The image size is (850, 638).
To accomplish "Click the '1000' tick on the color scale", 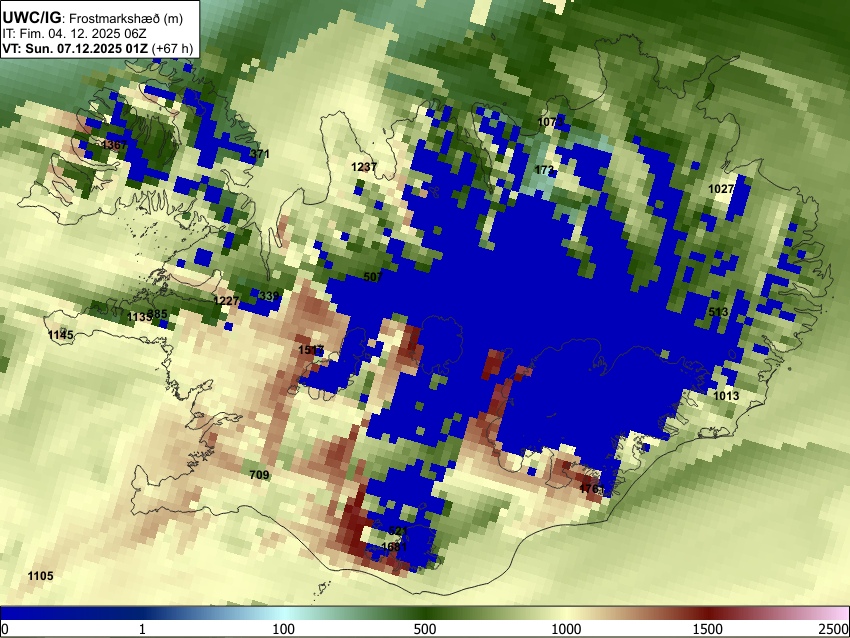I will [x=566, y=629].
